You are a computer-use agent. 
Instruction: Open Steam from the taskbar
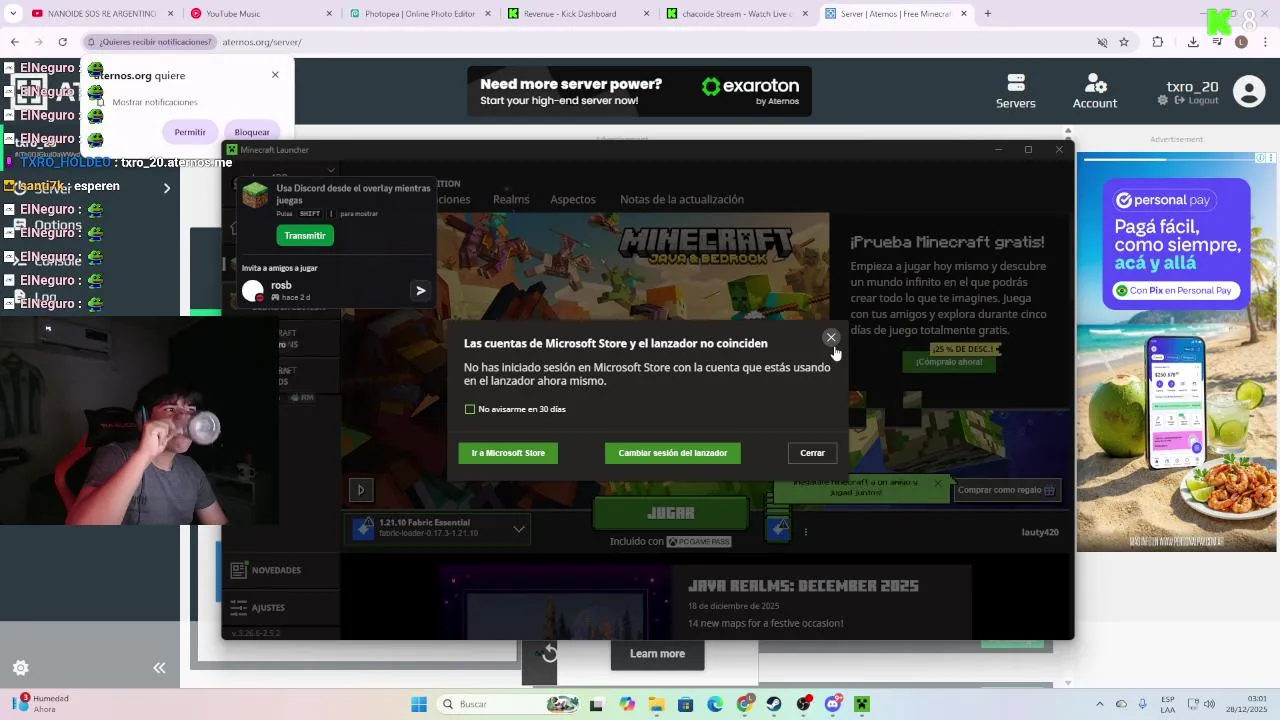[x=774, y=704]
